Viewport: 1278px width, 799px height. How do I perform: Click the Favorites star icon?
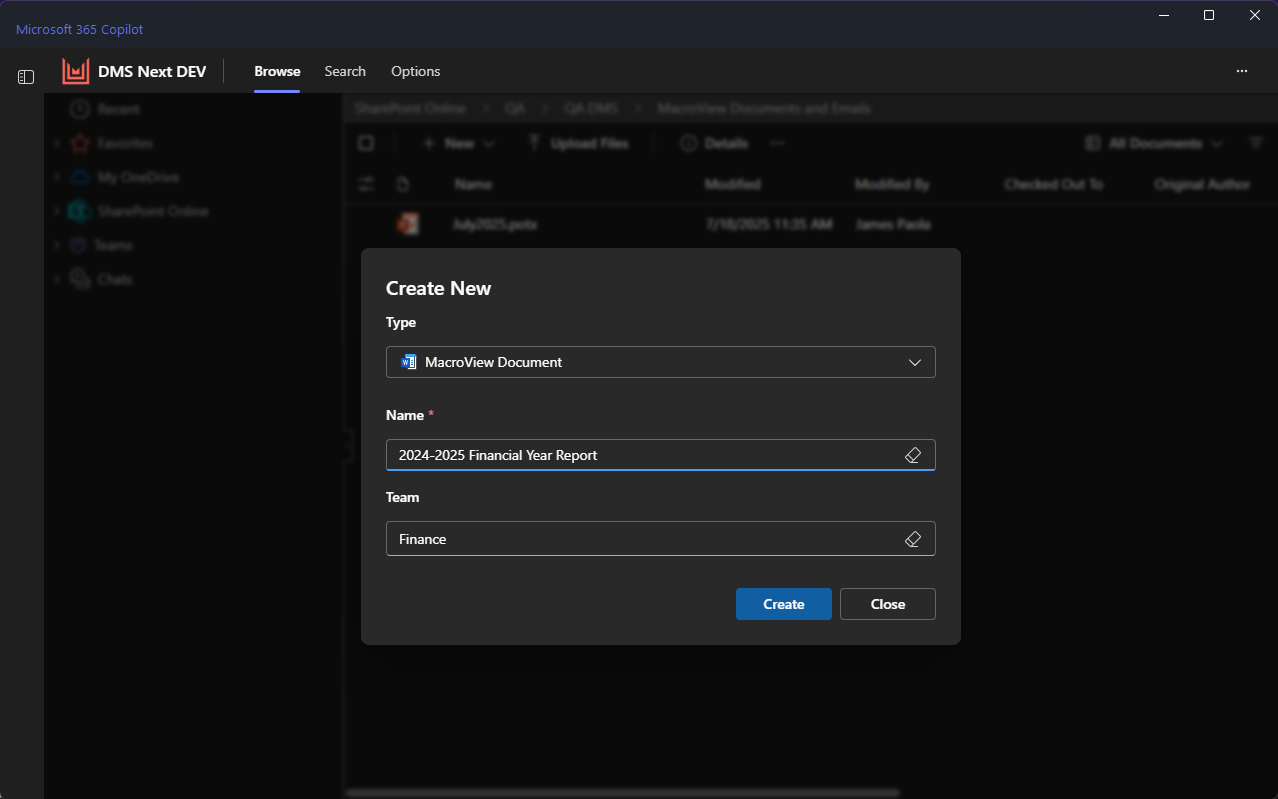79,143
